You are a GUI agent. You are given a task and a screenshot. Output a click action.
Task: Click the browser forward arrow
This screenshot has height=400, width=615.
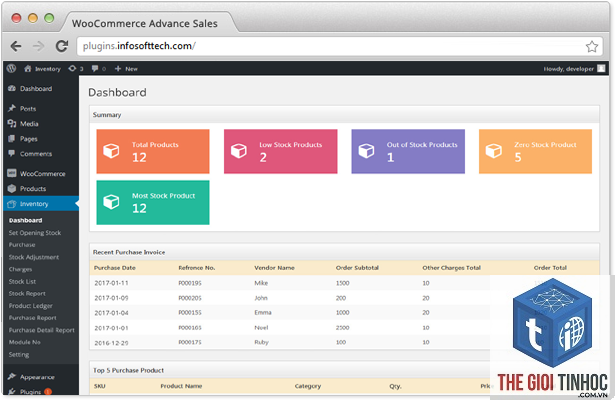click(x=38, y=46)
